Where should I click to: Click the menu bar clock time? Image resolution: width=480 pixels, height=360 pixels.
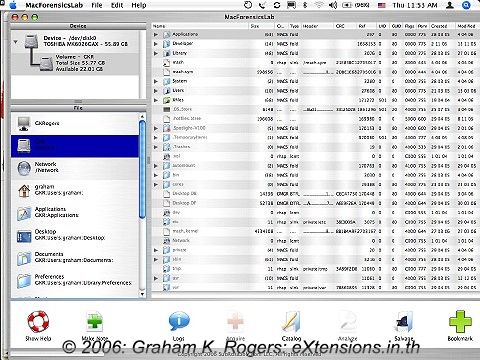click(x=415, y=5)
